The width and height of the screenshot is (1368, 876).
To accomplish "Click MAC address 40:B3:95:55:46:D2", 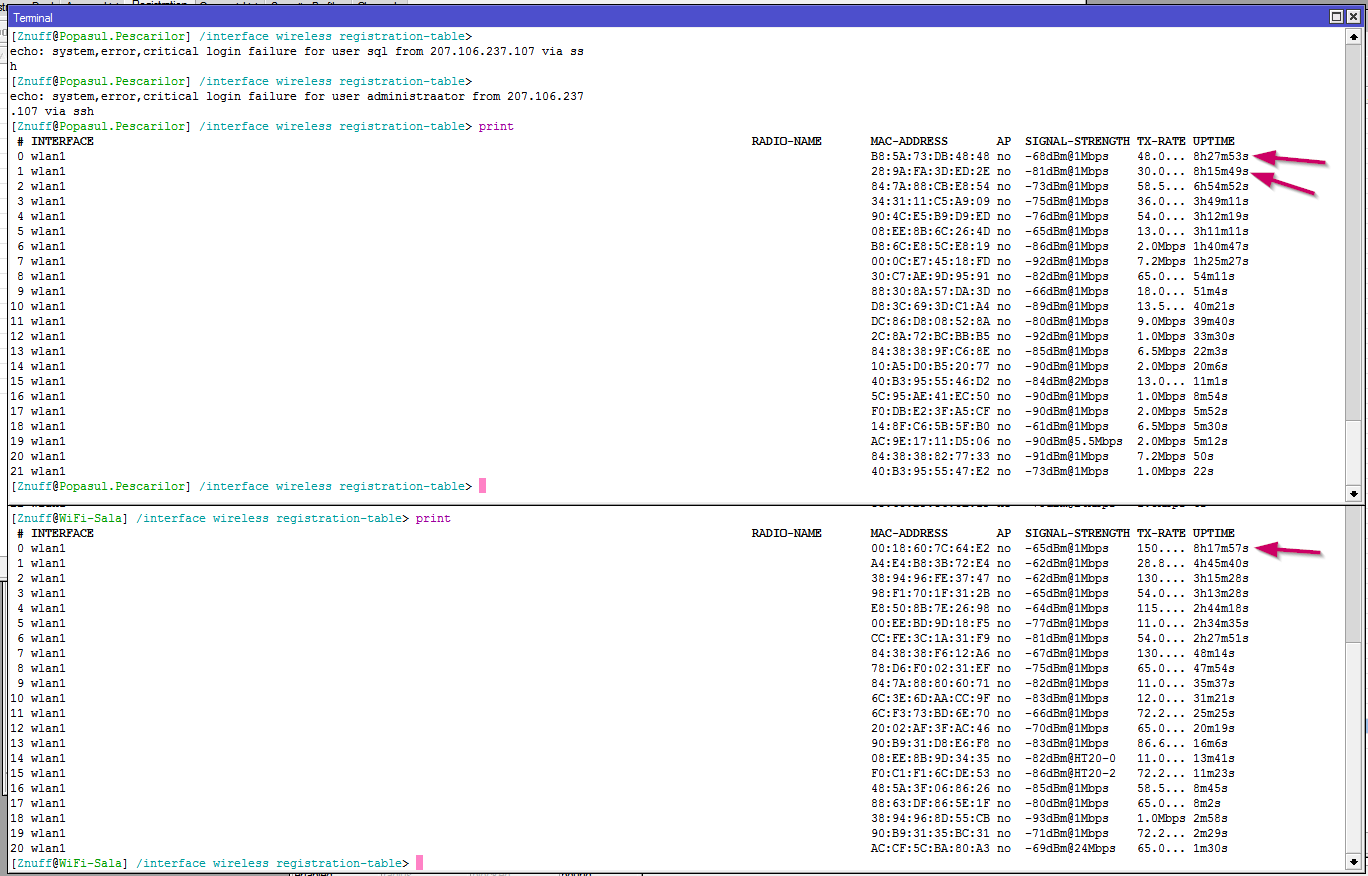I will click(x=930, y=381).
